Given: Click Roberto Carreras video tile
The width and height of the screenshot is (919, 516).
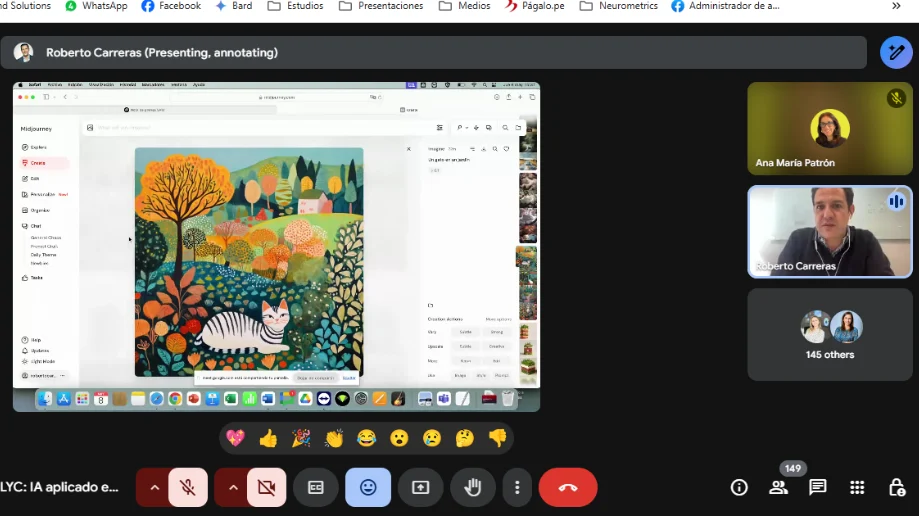Looking at the screenshot, I should [x=829, y=232].
